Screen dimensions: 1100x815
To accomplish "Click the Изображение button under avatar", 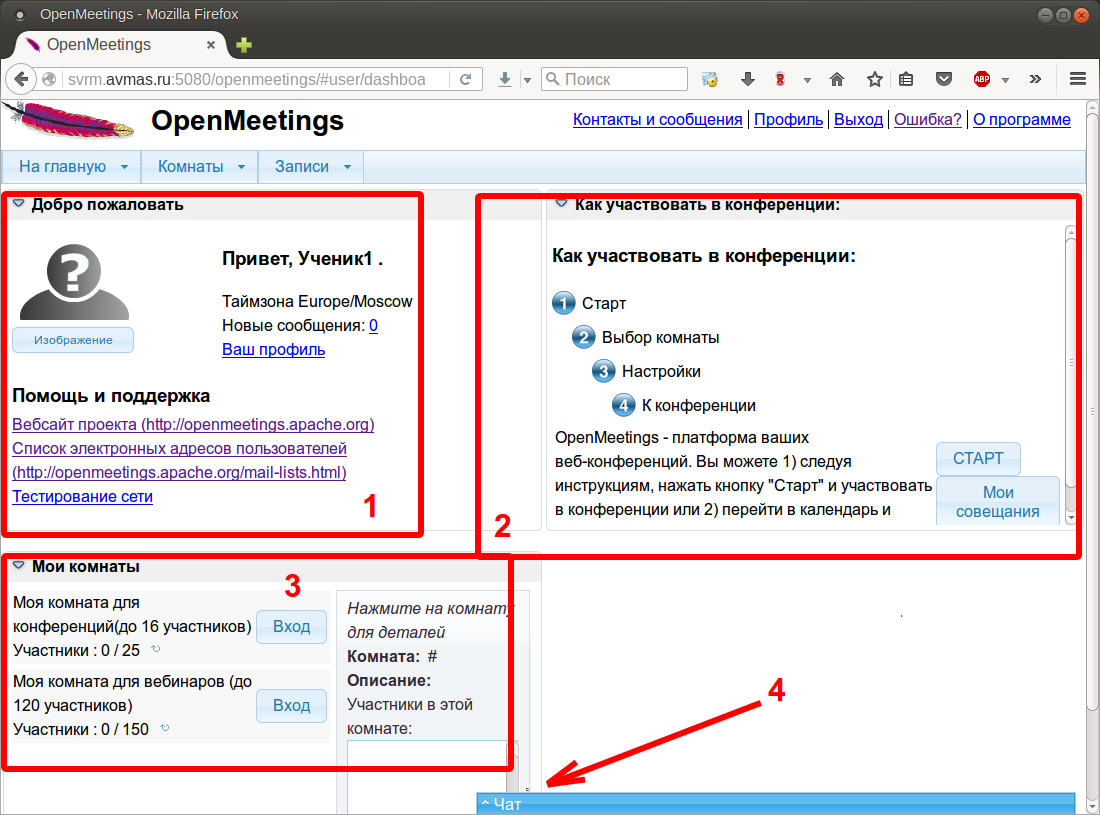I will click(73, 340).
